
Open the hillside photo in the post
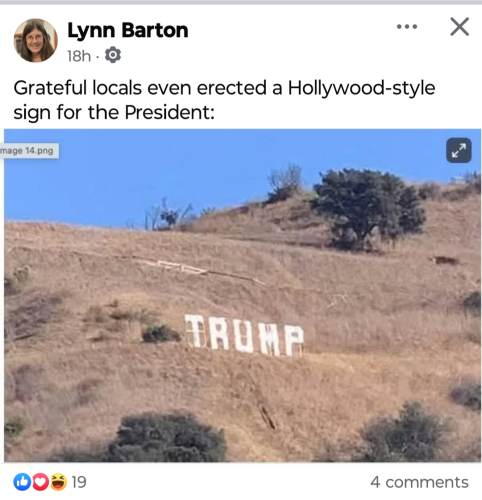click(x=242, y=295)
